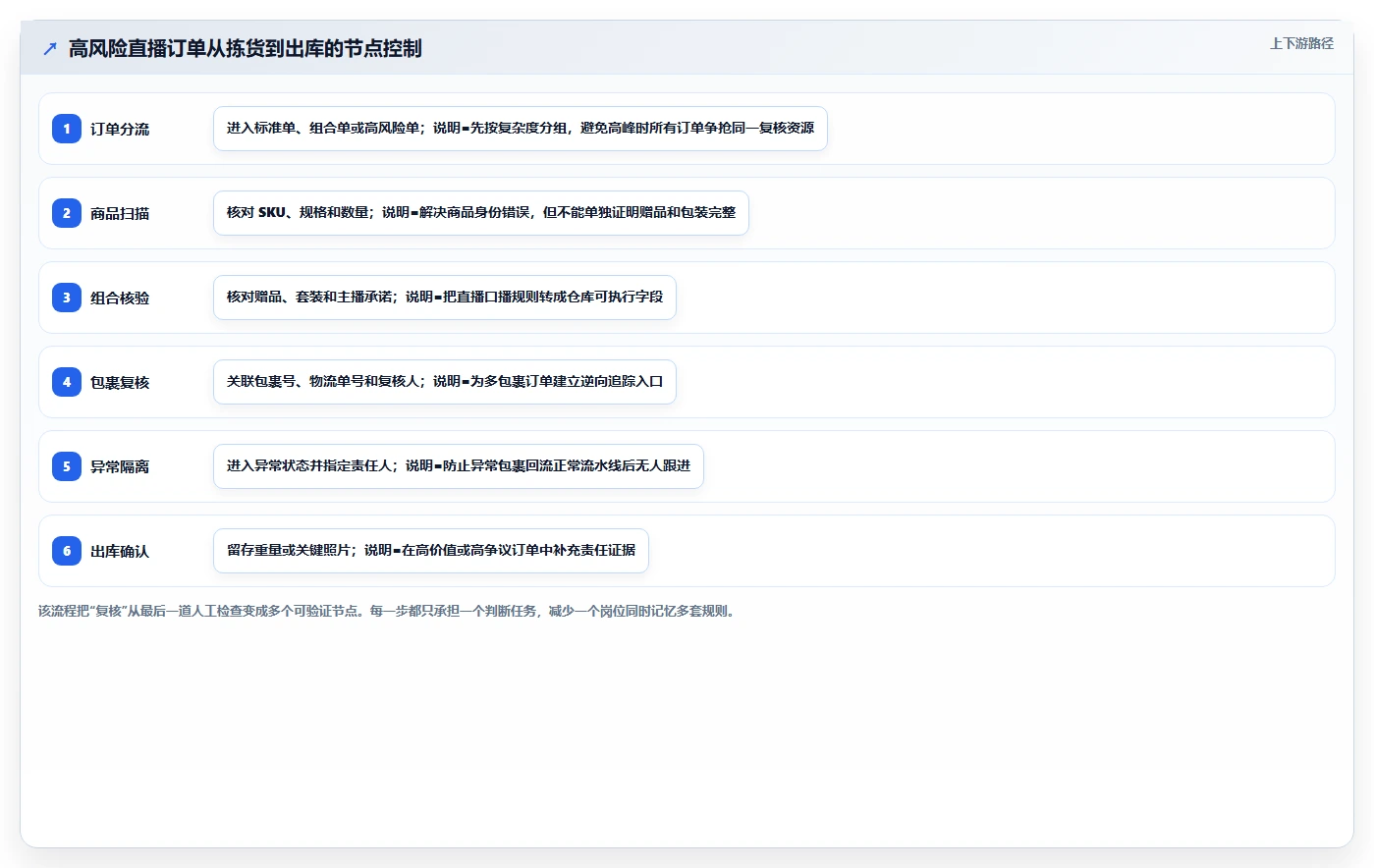Click the description box starting 进入异常状态

(x=459, y=466)
